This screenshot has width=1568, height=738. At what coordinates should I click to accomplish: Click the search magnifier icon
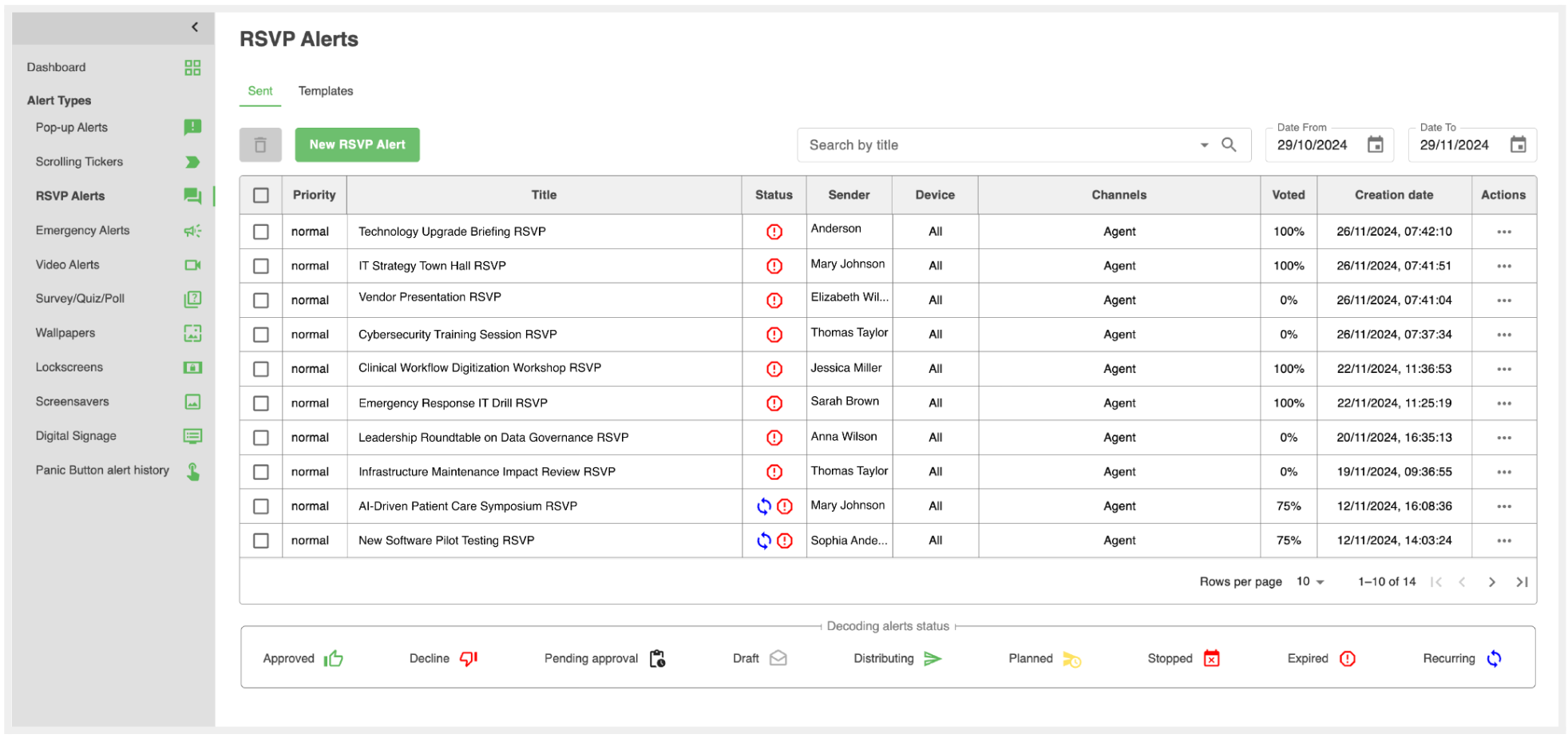(x=1229, y=145)
